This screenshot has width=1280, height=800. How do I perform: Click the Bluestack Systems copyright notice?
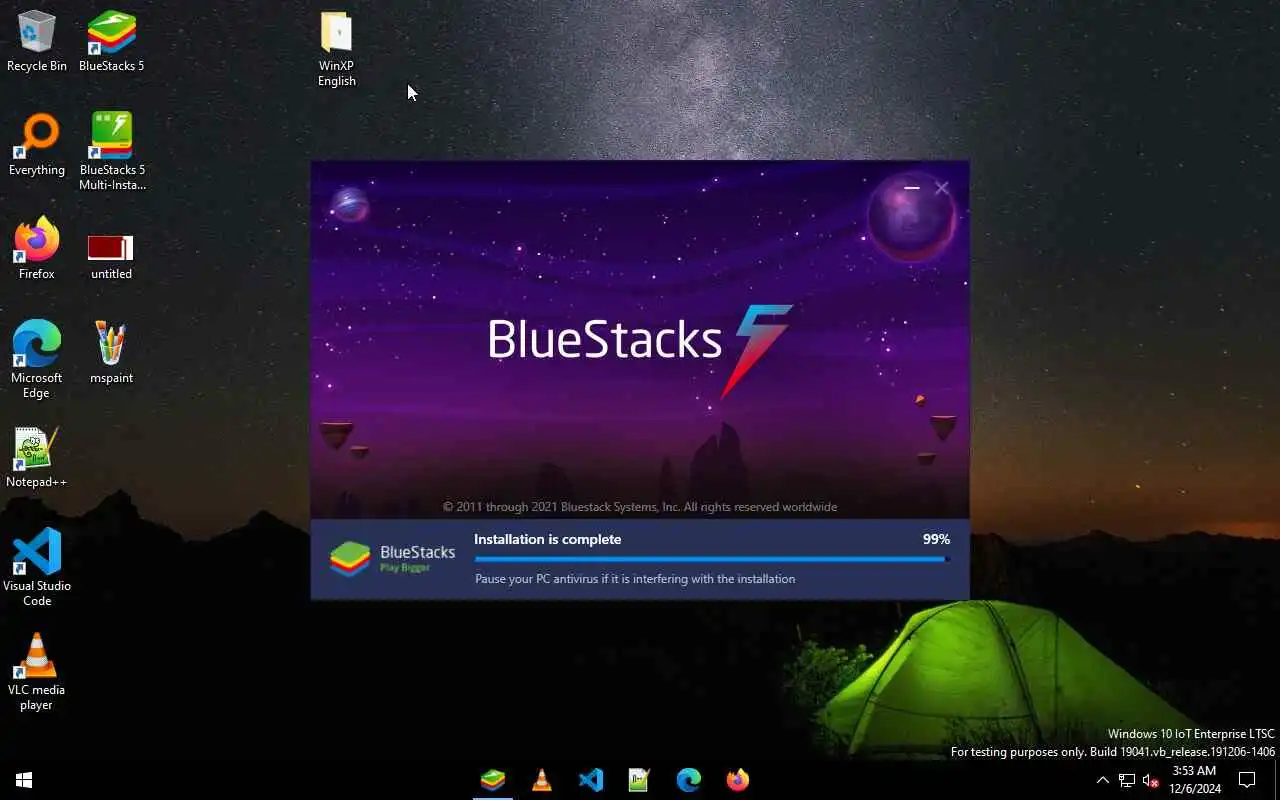(x=640, y=507)
